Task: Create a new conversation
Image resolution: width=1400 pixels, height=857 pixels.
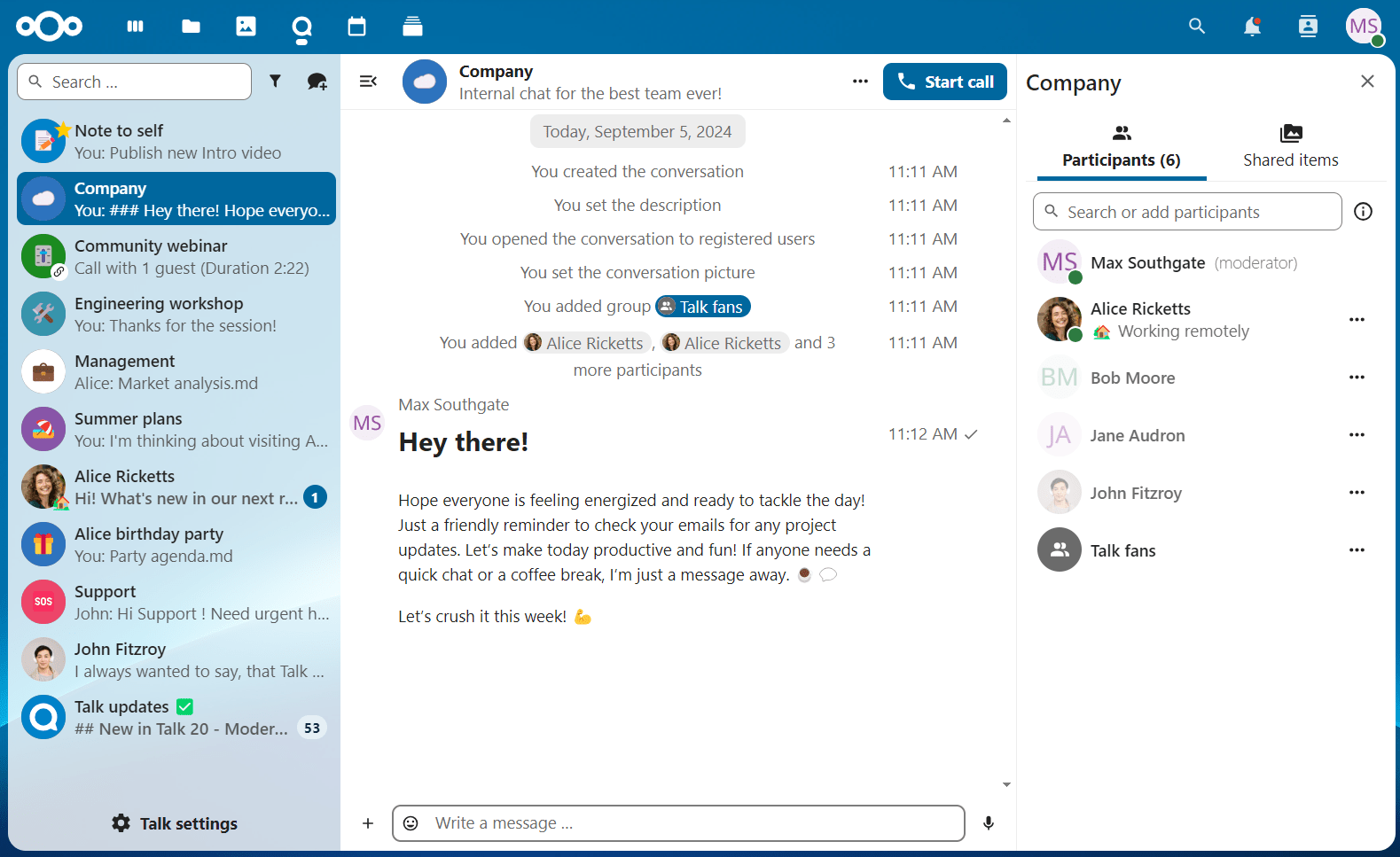Action: [317, 82]
